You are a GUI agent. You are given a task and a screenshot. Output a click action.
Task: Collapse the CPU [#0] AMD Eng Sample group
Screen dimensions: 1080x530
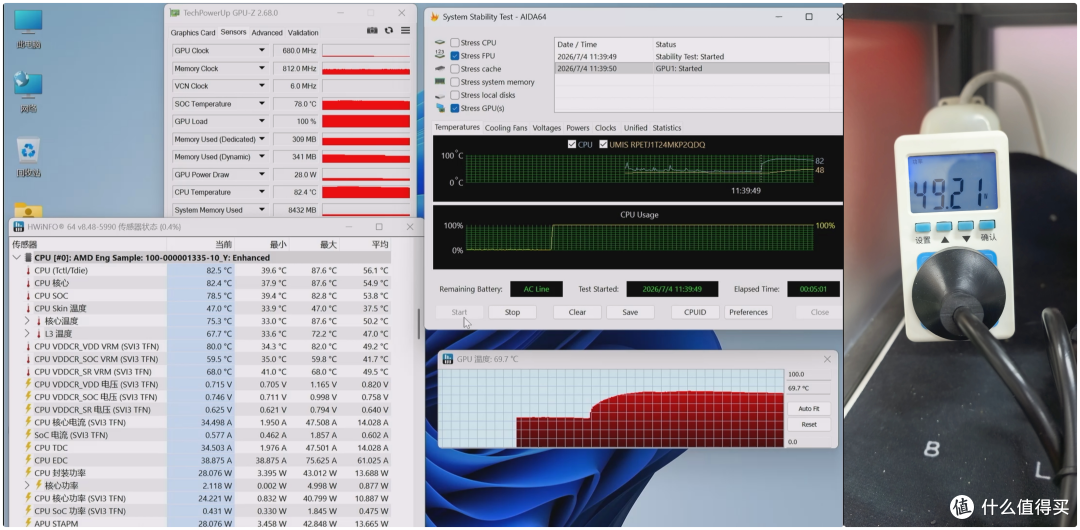(17, 257)
